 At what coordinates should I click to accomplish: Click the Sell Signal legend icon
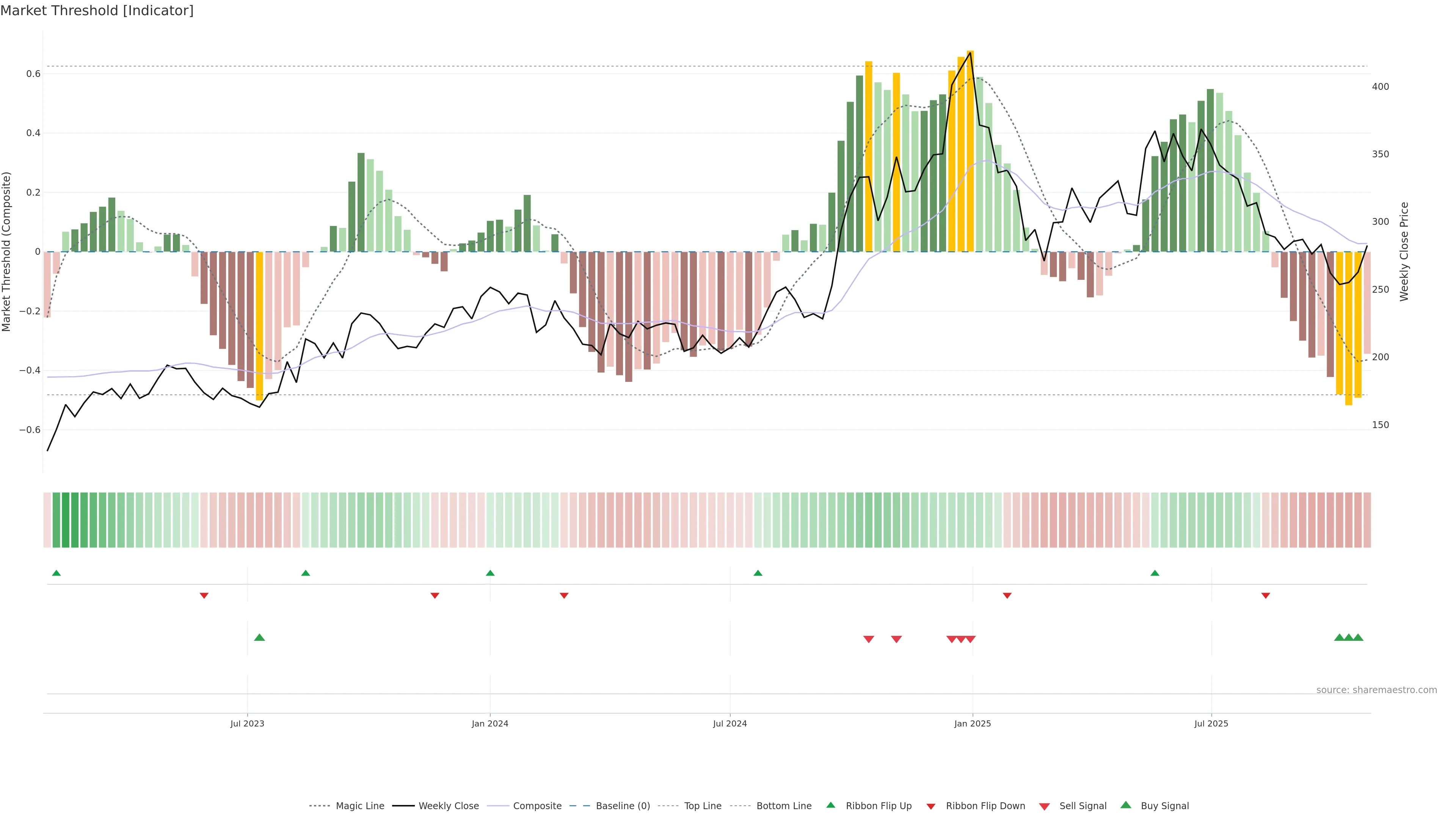coord(1045,806)
